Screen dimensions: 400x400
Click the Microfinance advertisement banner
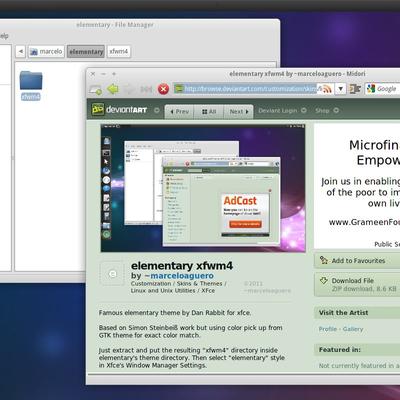point(357,186)
